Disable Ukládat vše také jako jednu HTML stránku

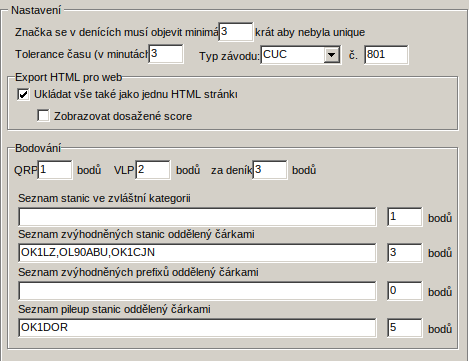pyautogui.click(x=23, y=94)
